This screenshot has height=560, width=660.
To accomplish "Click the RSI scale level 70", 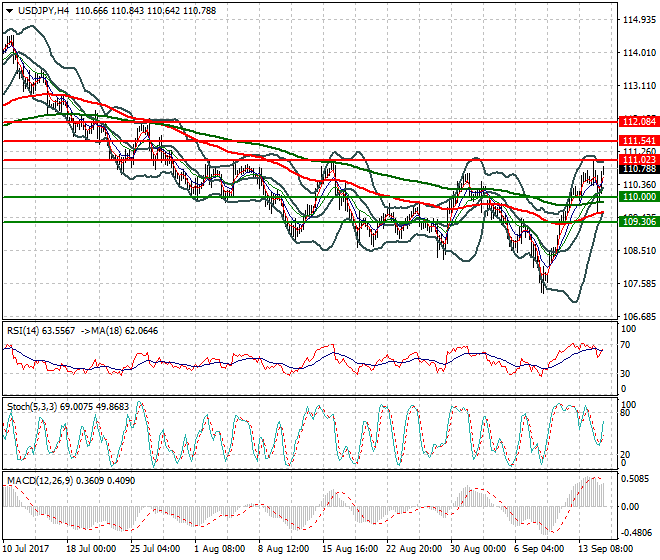I will pyautogui.click(x=626, y=345).
